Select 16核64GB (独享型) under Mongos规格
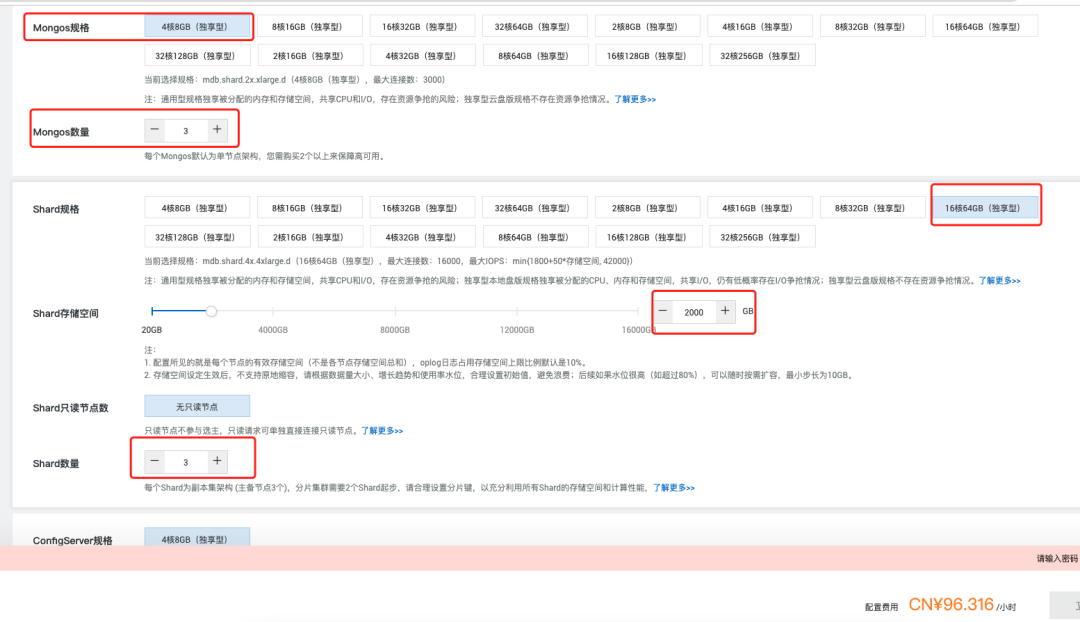 pyautogui.click(x=985, y=27)
